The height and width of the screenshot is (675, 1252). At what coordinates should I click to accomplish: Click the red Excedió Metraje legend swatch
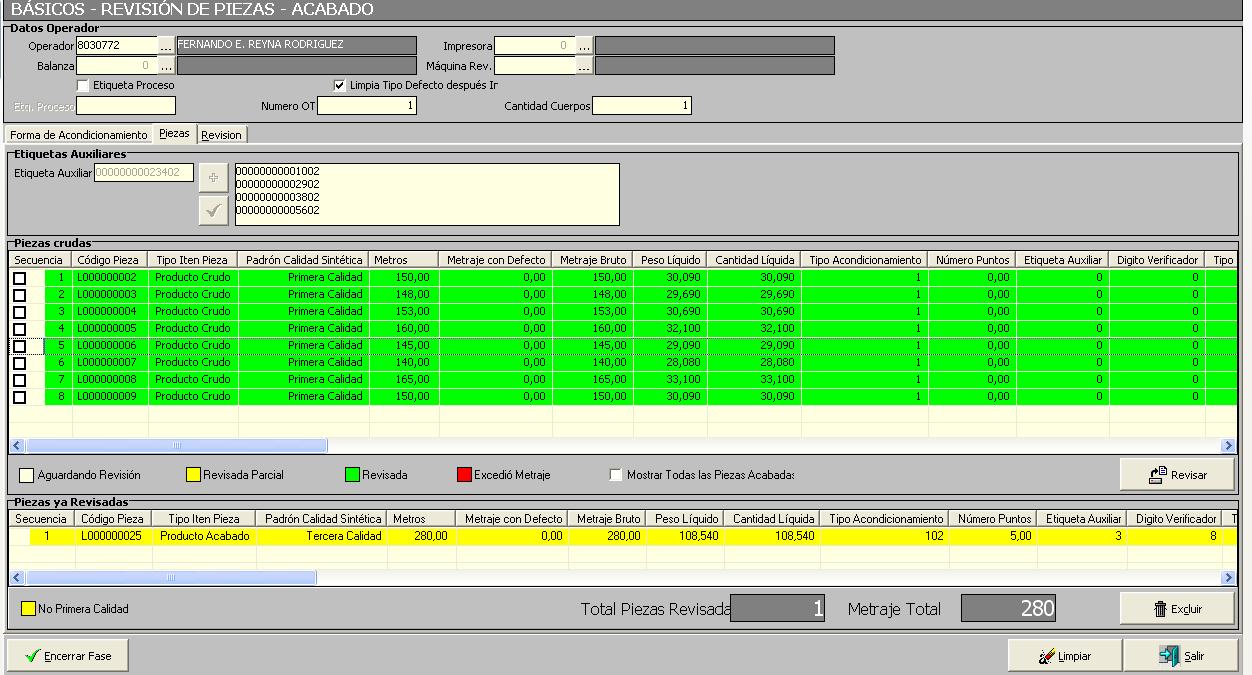tap(464, 475)
